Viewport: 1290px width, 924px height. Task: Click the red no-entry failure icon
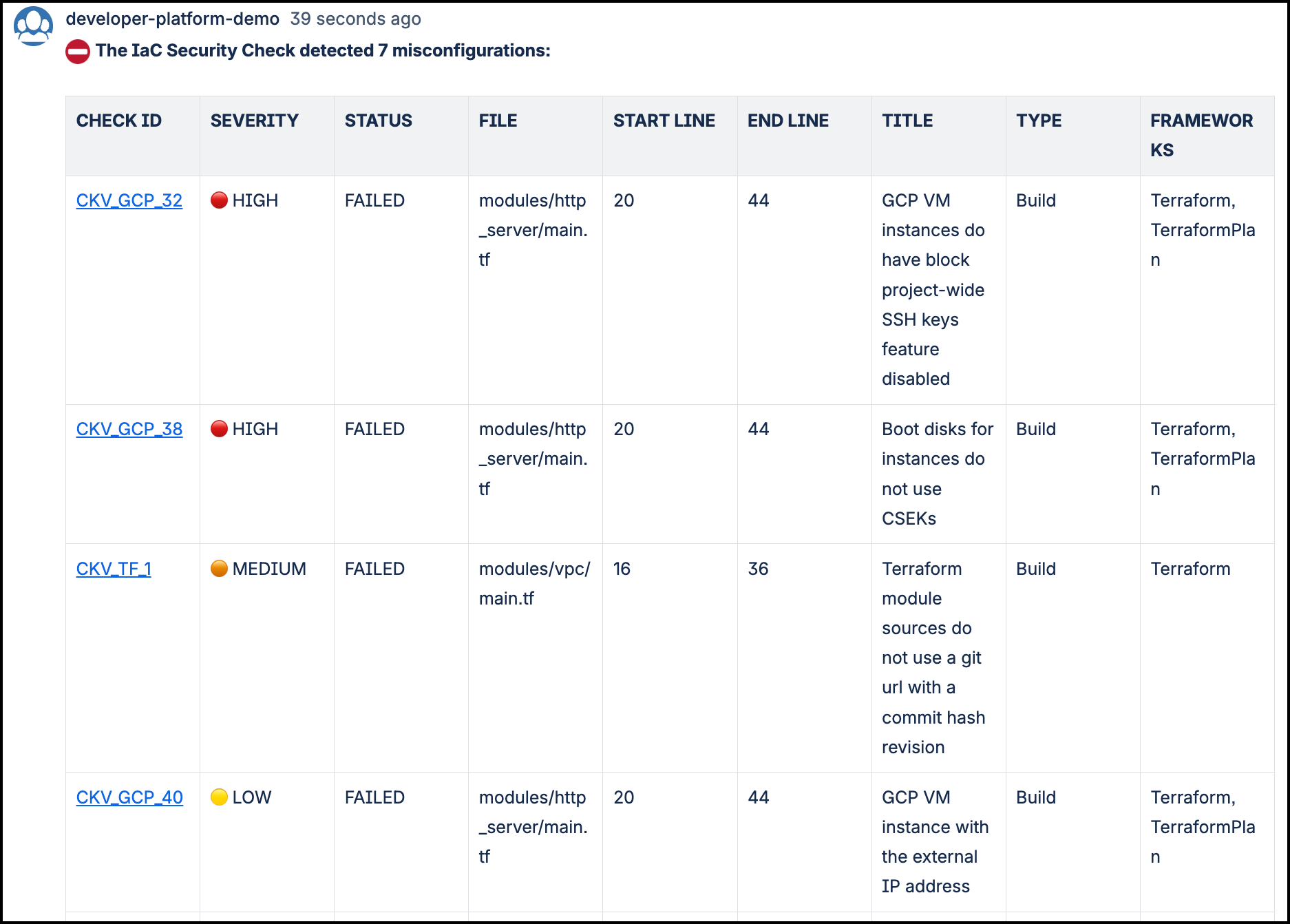coord(78,52)
